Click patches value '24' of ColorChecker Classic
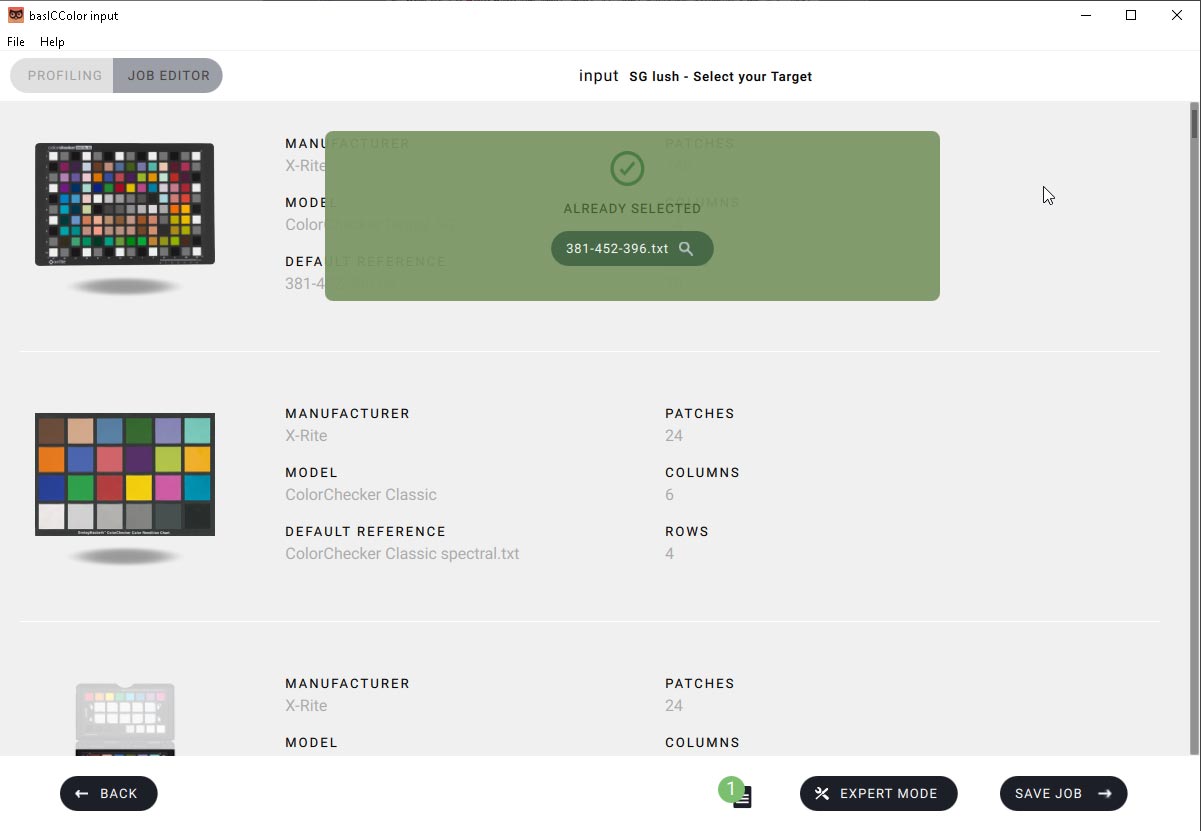 674,436
